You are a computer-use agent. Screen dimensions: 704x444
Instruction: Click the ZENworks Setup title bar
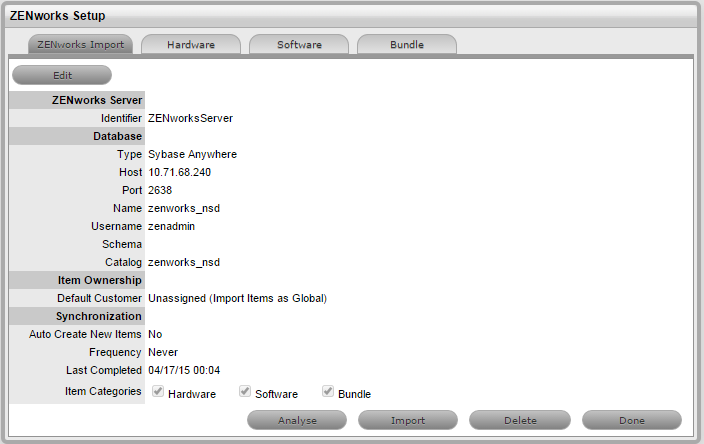[x=352, y=16]
